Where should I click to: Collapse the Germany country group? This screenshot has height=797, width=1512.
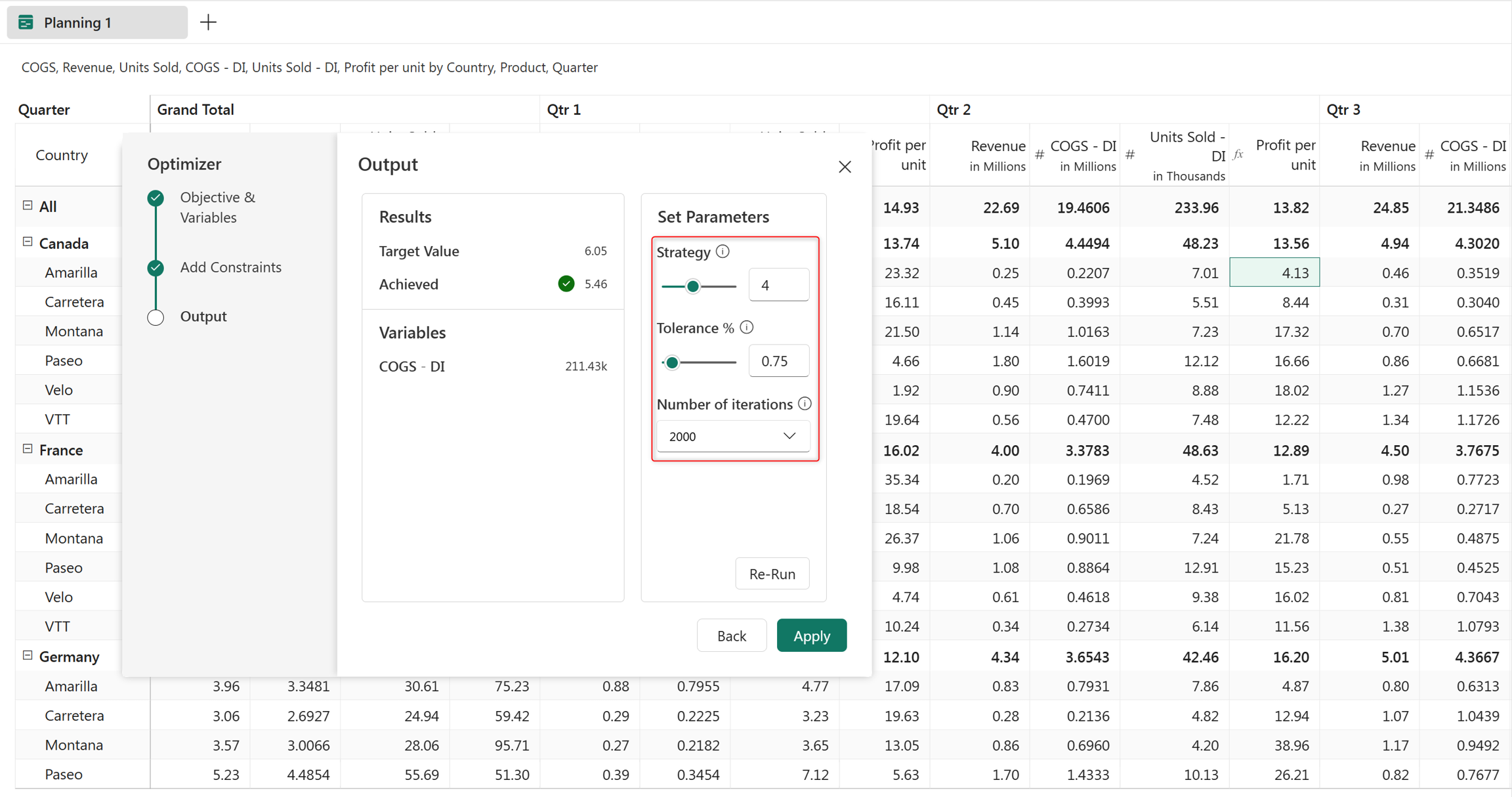[x=28, y=656]
